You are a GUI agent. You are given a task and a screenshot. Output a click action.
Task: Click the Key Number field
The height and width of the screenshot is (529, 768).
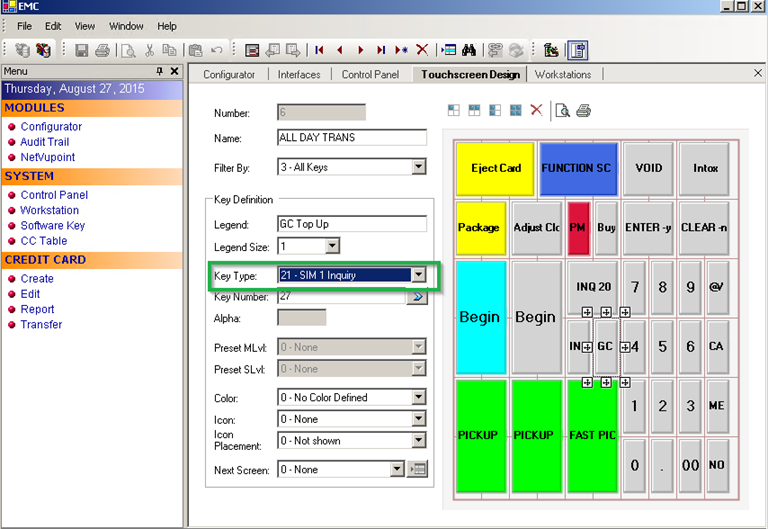341,297
